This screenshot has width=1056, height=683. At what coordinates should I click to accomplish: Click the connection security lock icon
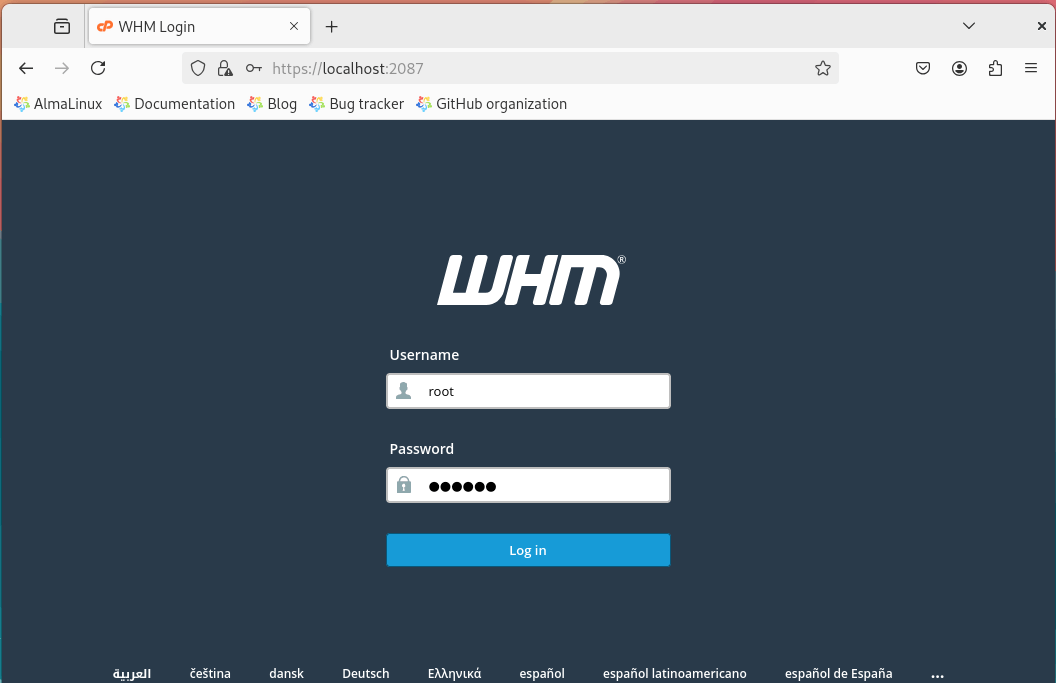point(225,68)
